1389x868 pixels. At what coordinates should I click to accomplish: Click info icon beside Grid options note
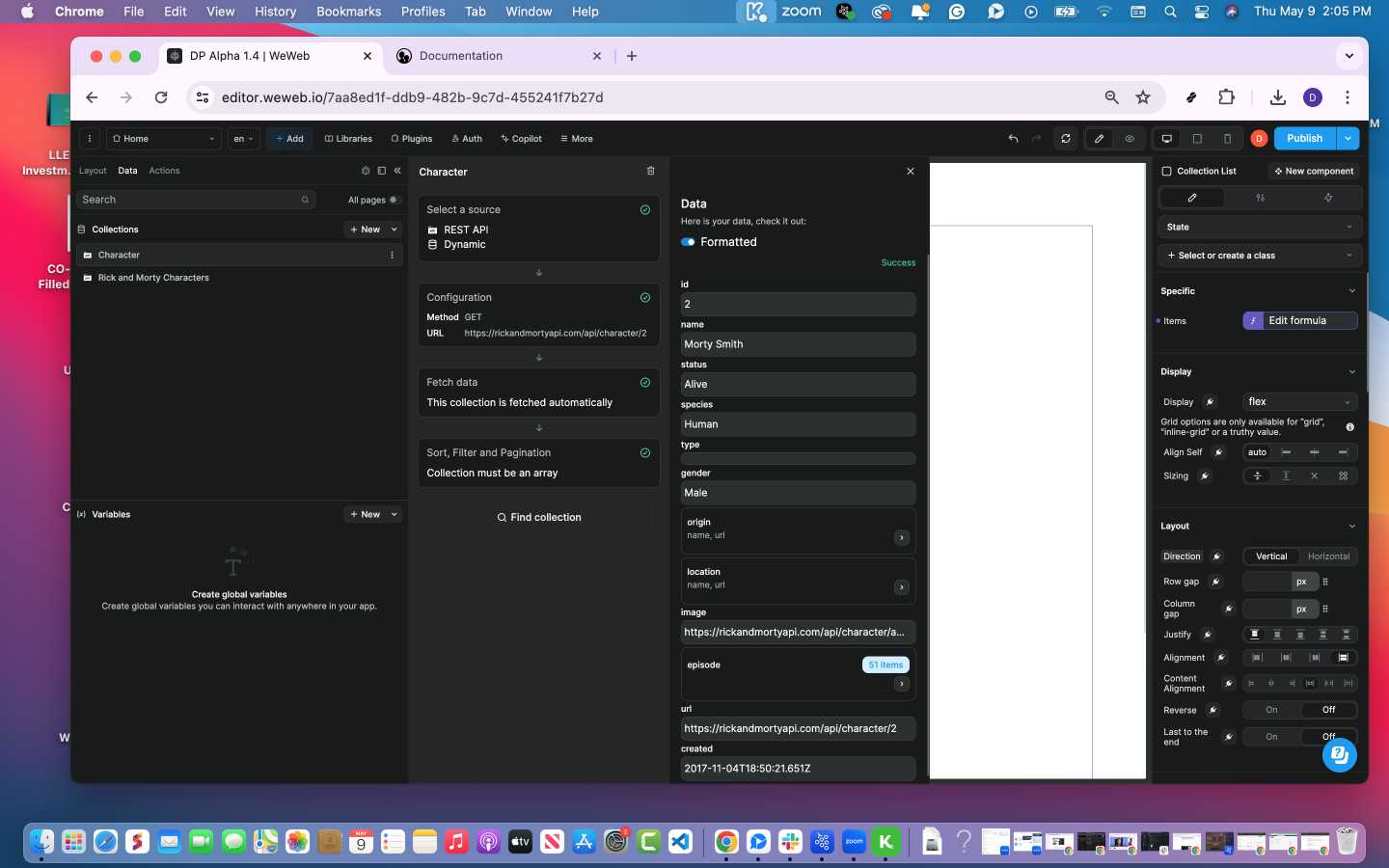(1349, 427)
